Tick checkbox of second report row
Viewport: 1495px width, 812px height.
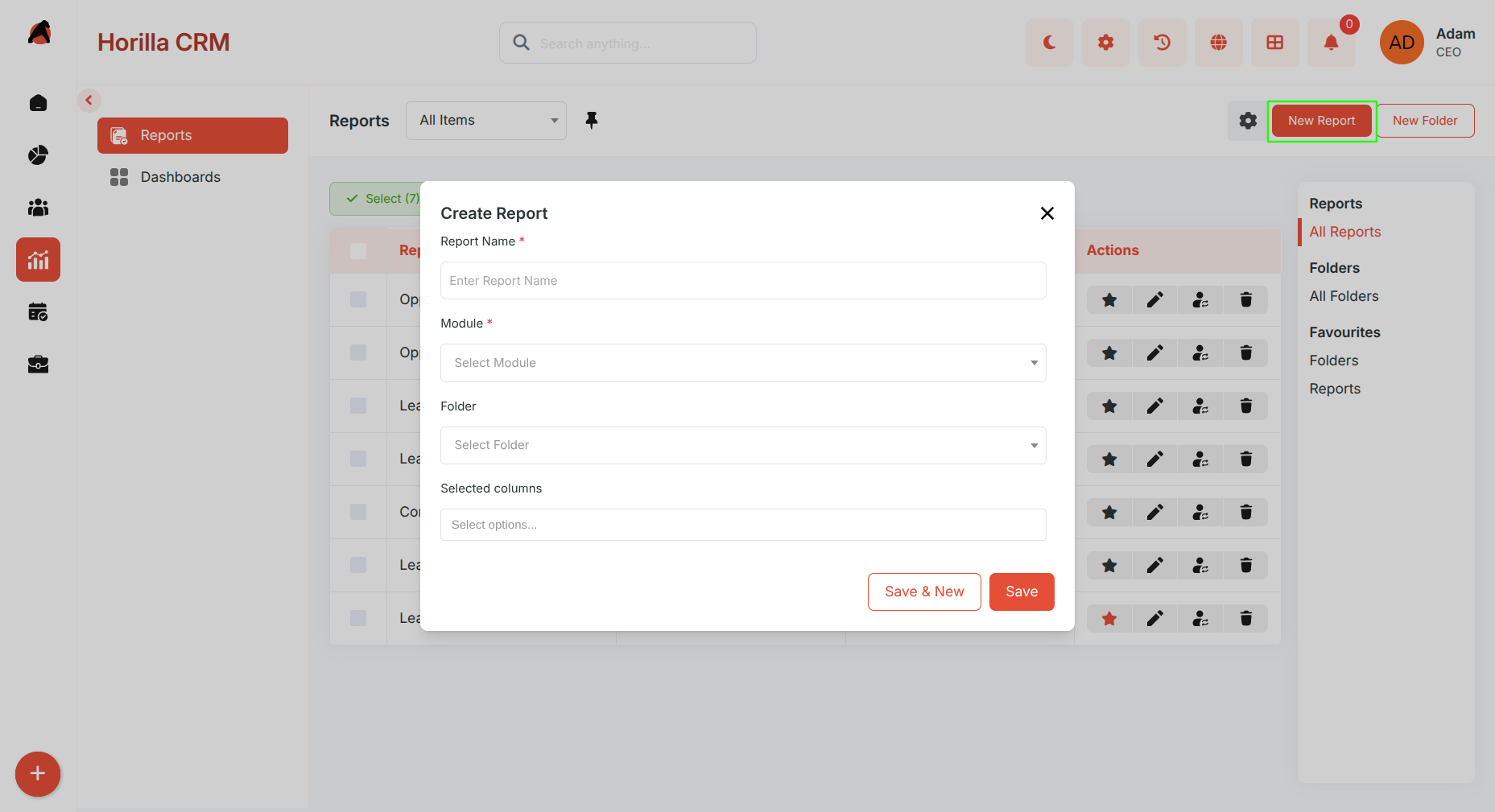pos(358,352)
